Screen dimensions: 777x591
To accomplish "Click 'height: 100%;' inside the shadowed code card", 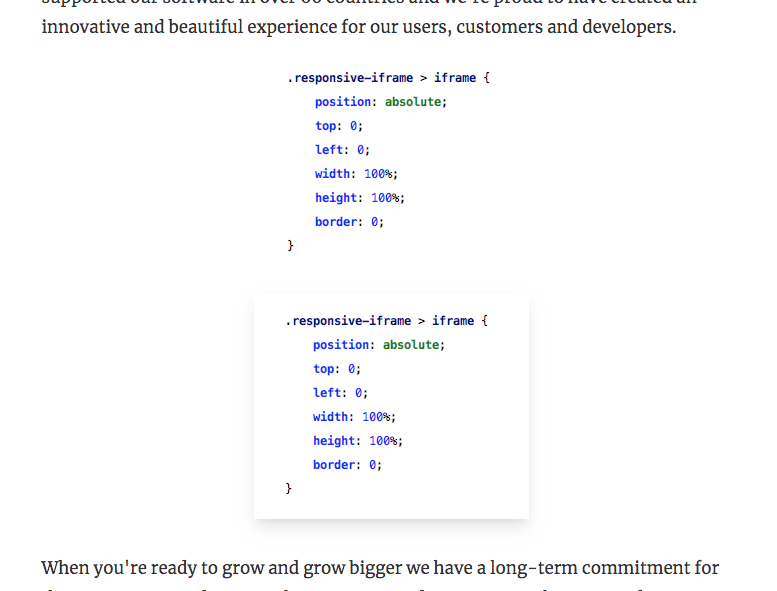I will tap(358, 441).
